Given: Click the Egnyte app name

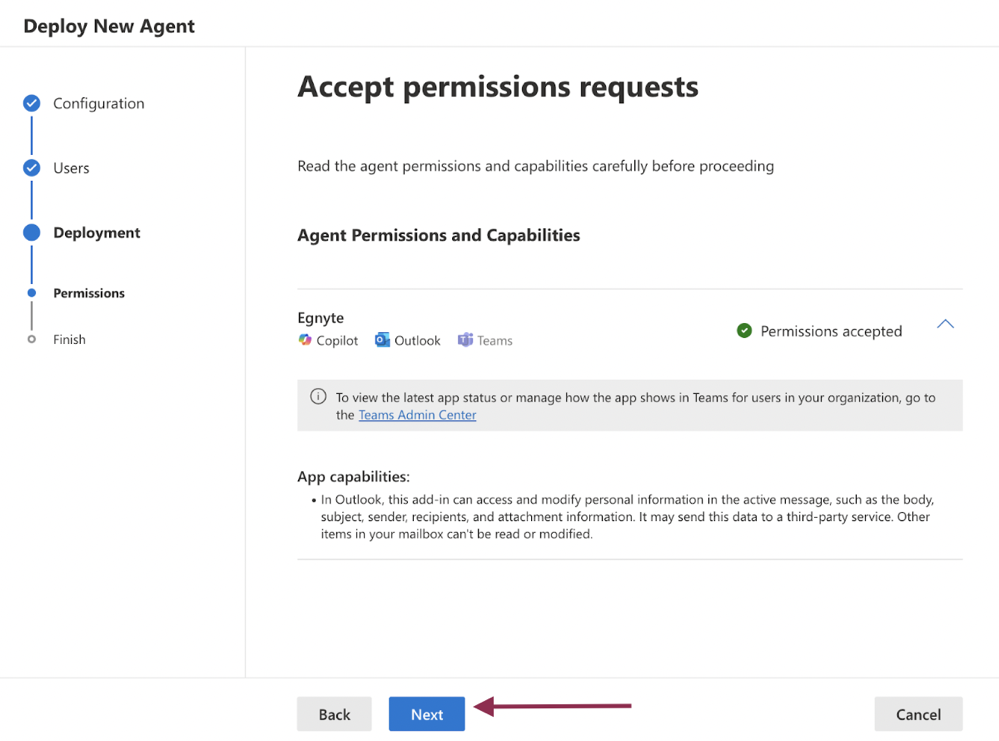Looking at the screenshot, I should pos(320,317).
